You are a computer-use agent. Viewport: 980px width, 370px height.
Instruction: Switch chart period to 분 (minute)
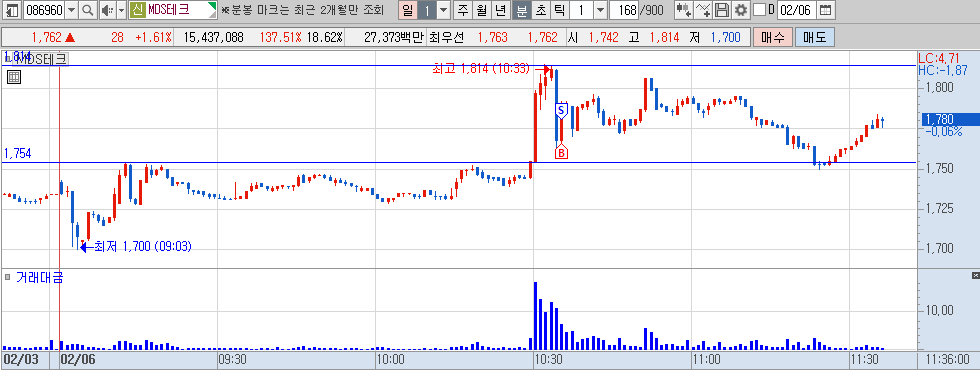(521, 10)
